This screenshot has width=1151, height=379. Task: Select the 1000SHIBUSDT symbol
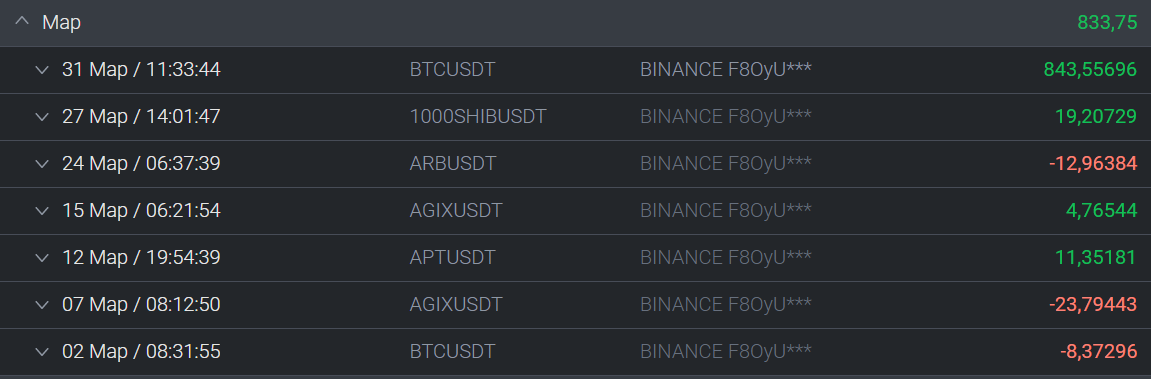click(478, 117)
